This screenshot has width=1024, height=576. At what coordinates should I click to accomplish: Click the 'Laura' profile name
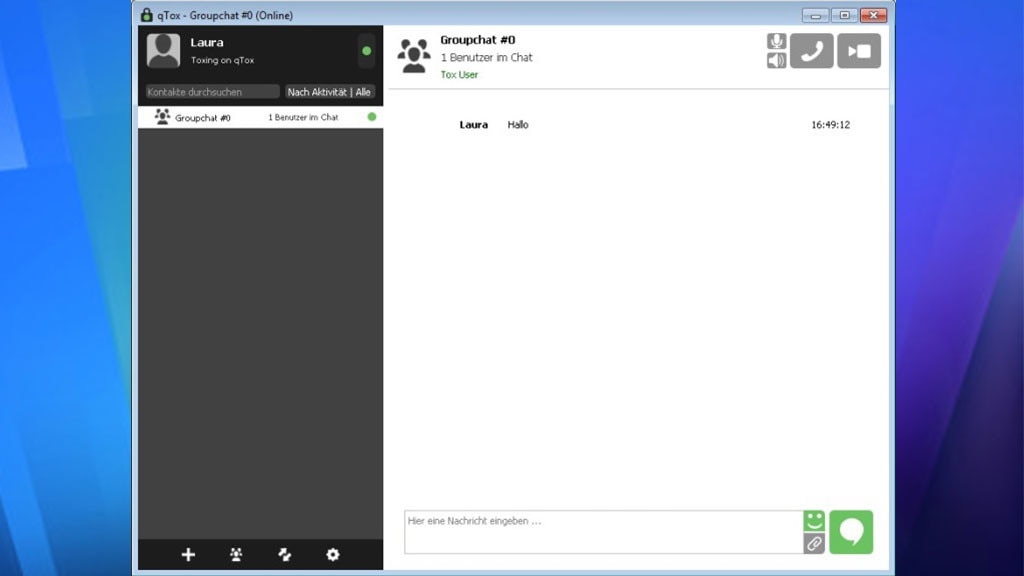coord(207,43)
